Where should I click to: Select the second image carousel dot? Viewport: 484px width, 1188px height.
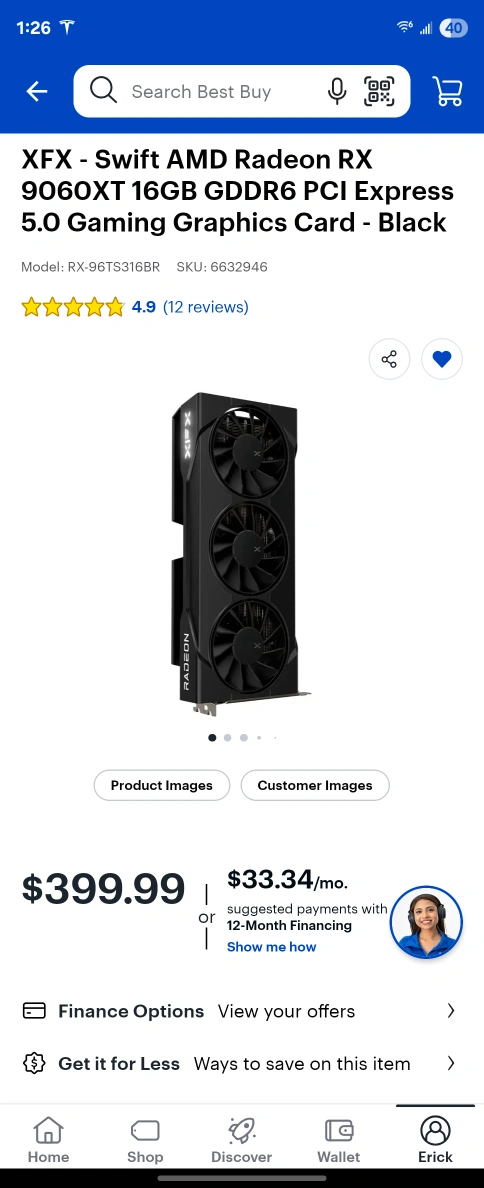pyautogui.click(x=227, y=737)
